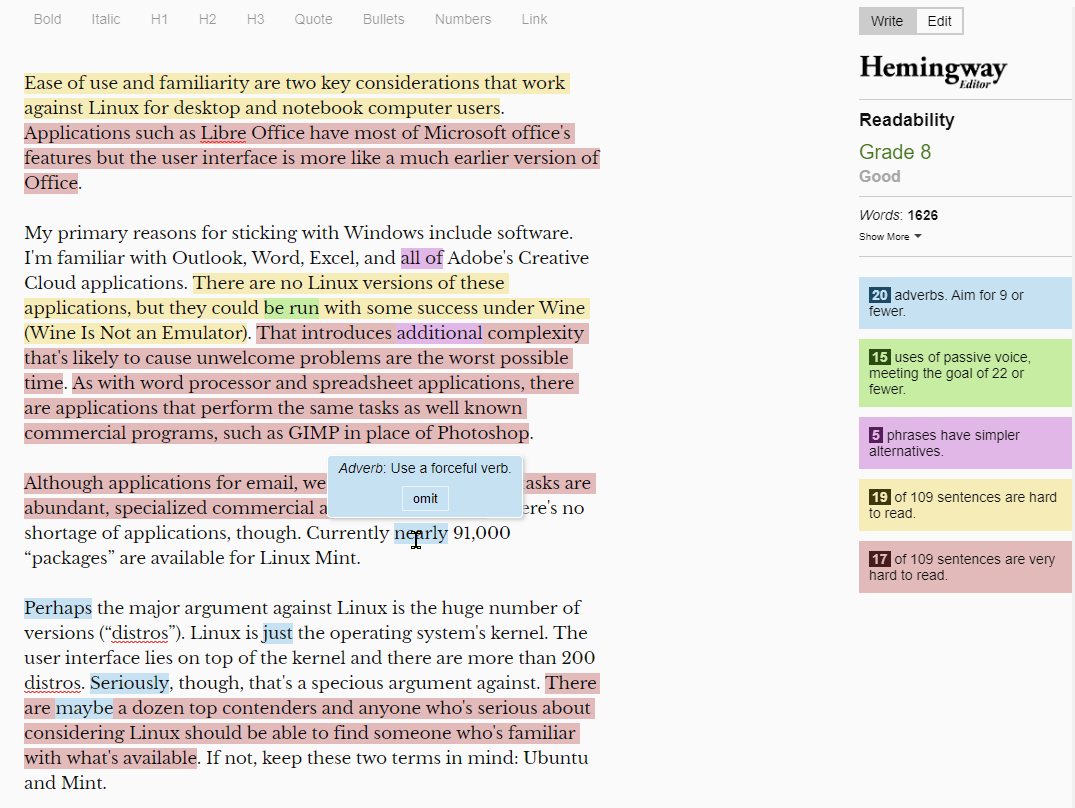This screenshot has height=808, width=1075.
Task: Click the number 19 badge on hard sentences card
Action: point(880,497)
